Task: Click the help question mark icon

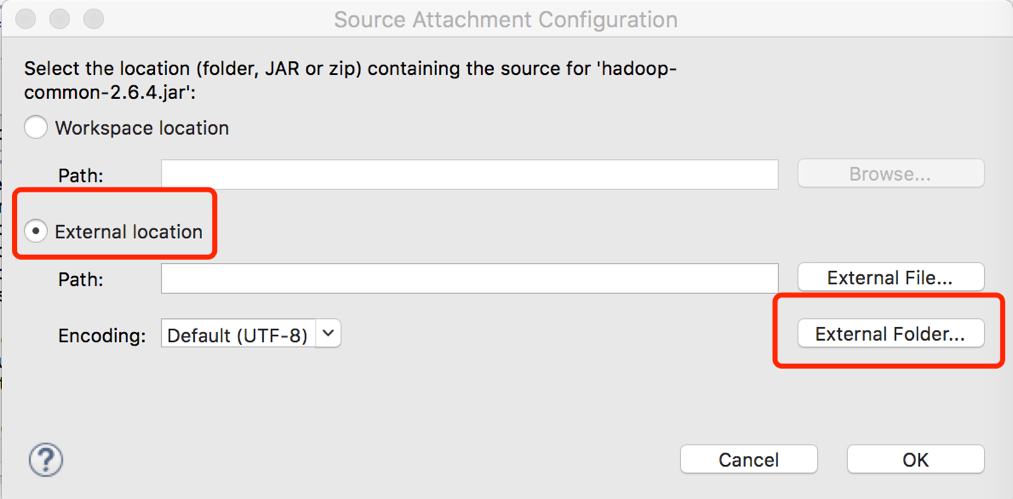Action: coord(46,460)
